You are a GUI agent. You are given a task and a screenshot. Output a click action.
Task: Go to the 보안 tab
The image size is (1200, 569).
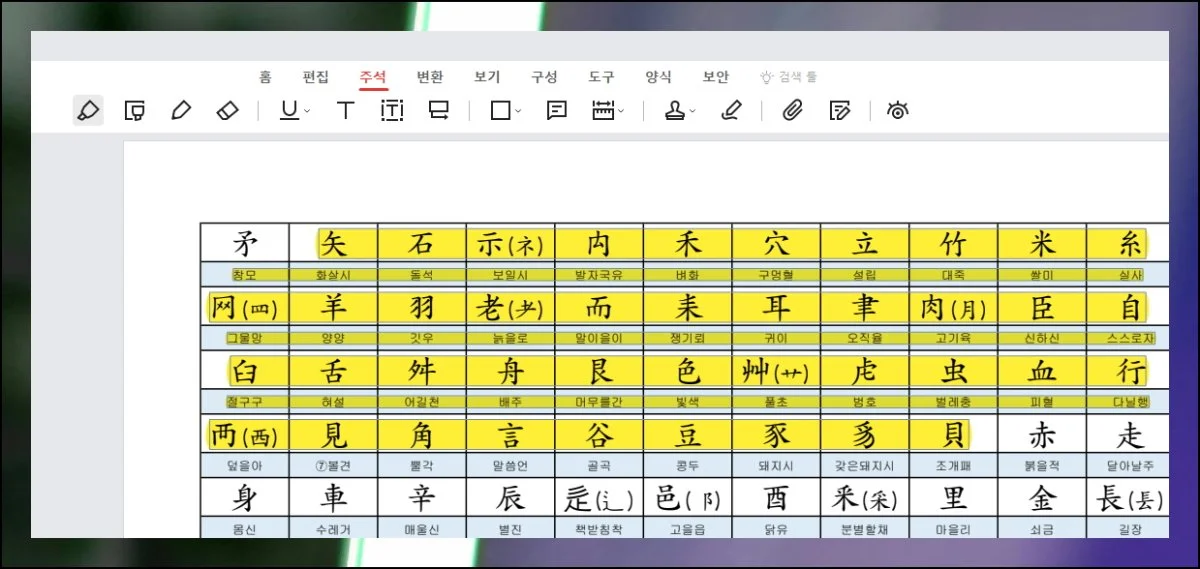pos(716,77)
